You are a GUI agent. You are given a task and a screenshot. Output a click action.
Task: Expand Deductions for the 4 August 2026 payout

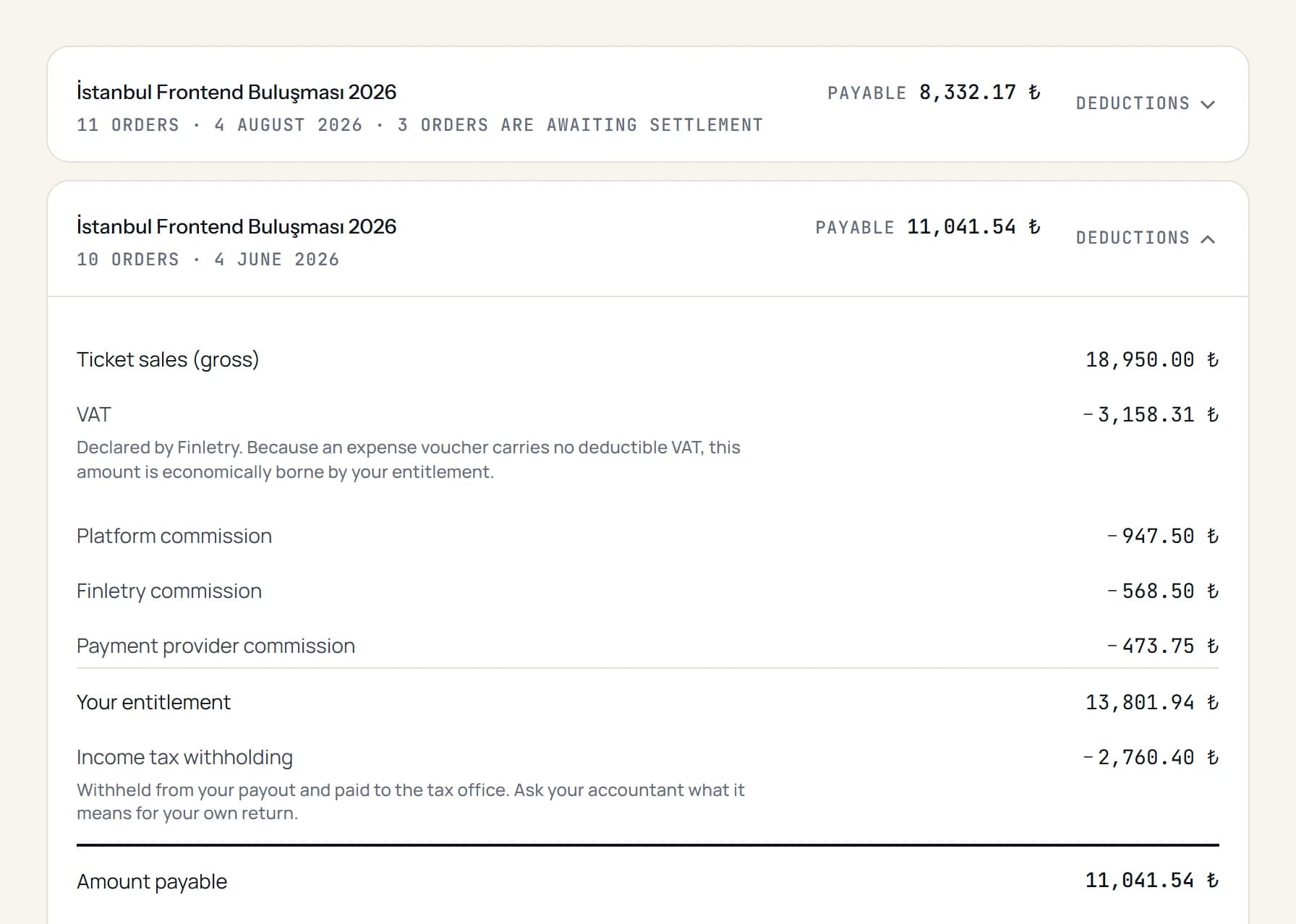pyautogui.click(x=1146, y=103)
